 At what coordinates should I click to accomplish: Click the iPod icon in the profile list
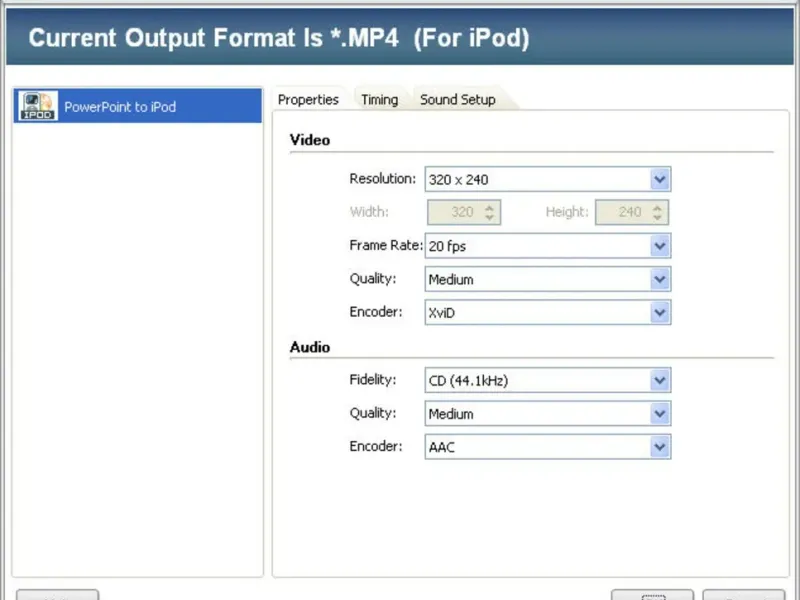click(38, 106)
